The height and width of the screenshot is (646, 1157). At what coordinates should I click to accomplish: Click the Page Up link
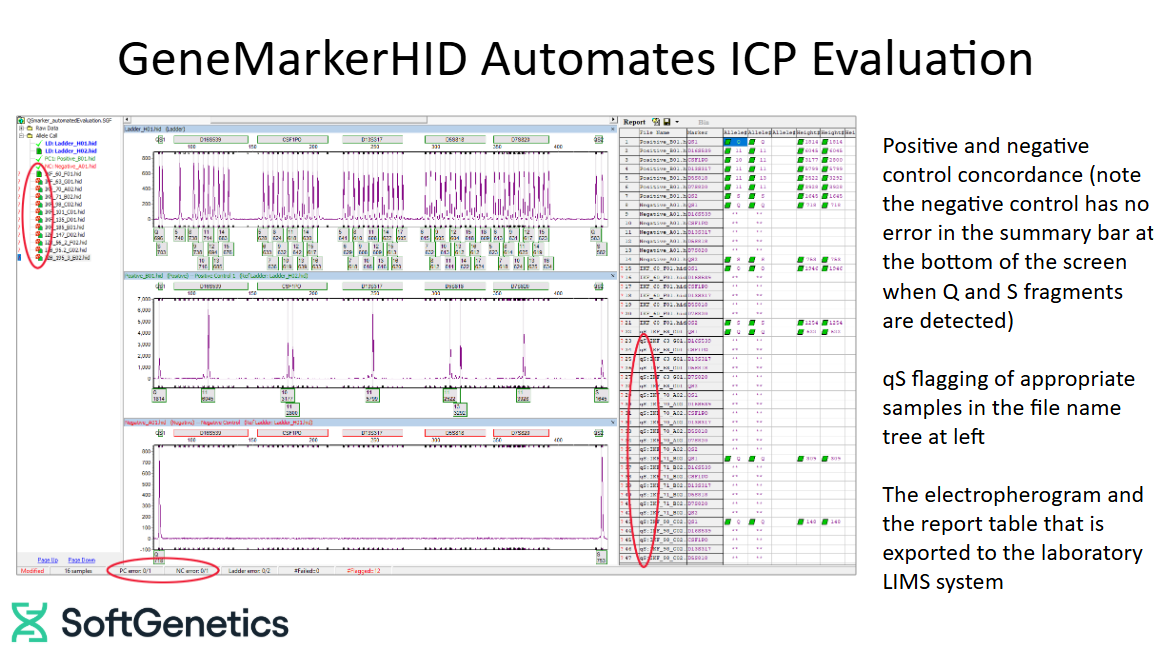pyautogui.click(x=48, y=560)
